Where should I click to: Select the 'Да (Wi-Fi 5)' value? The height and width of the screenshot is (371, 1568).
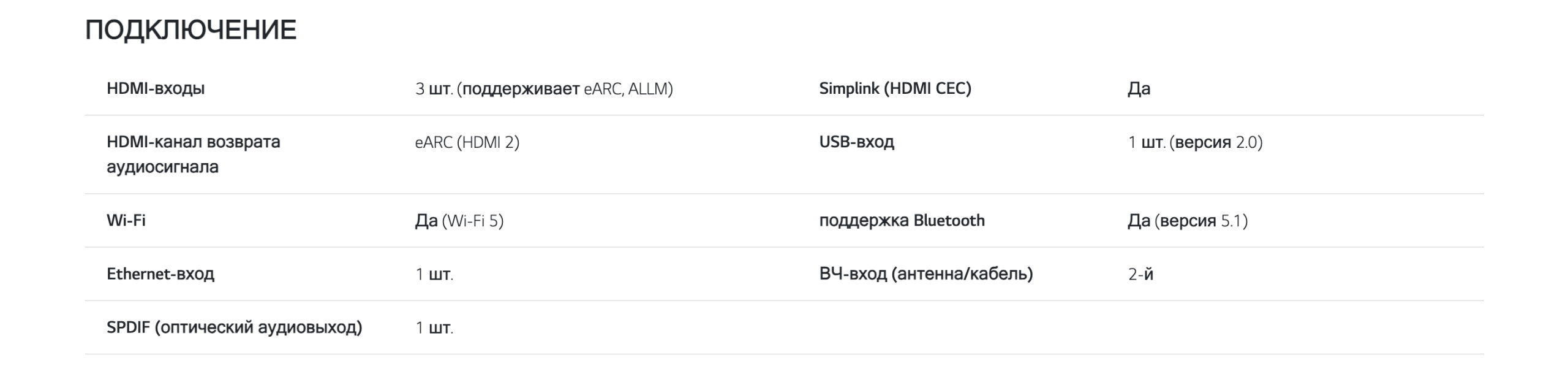(459, 221)
